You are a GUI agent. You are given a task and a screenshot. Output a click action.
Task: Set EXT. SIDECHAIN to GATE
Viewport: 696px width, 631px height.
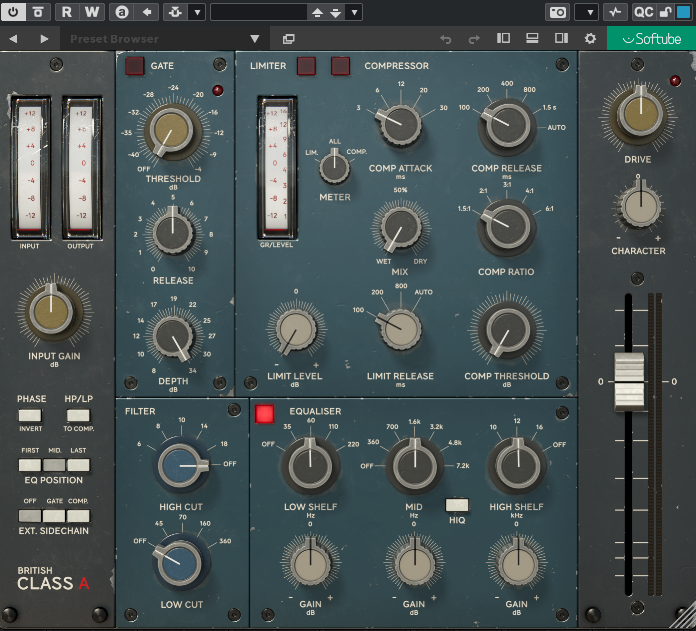coord(54,516)
